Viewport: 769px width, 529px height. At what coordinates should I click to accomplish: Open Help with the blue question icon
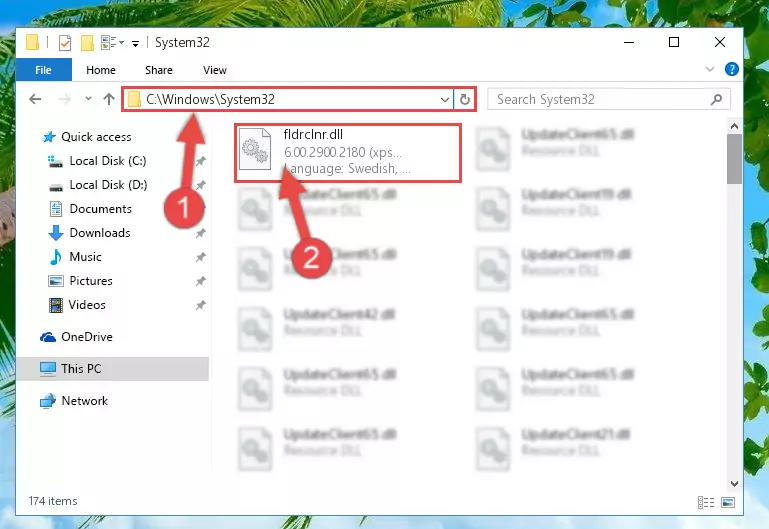point(731,69)
